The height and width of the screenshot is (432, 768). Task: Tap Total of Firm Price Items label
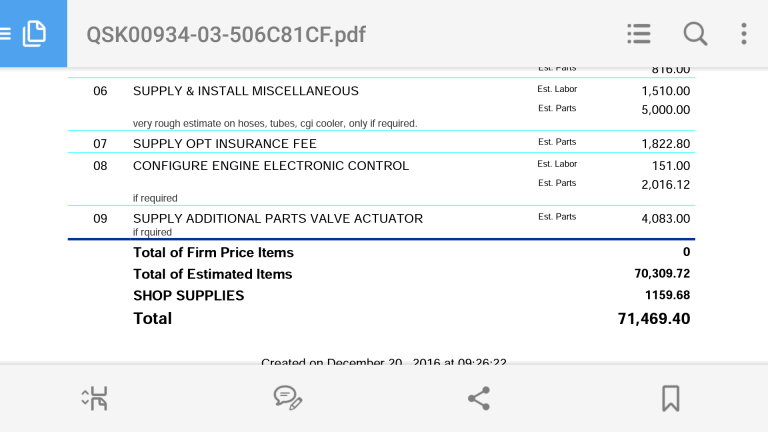[214, 253]
